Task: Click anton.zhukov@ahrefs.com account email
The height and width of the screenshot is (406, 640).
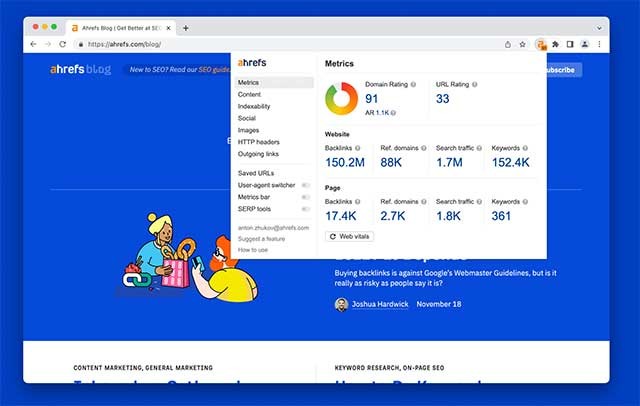Action: click(x=273, y=228)
